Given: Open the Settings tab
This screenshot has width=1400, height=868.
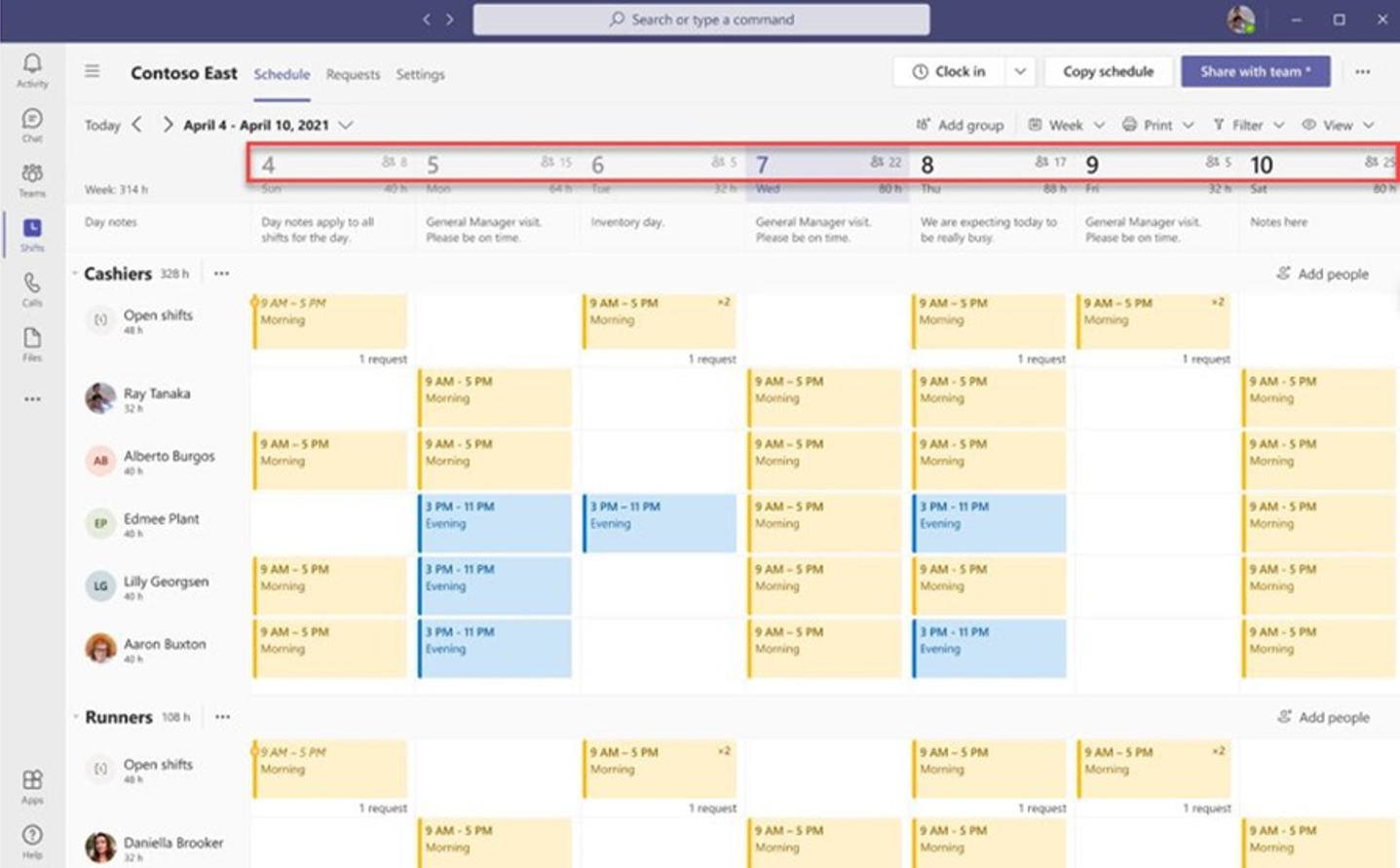Looking at the screenshot, I should pos(420,74).
